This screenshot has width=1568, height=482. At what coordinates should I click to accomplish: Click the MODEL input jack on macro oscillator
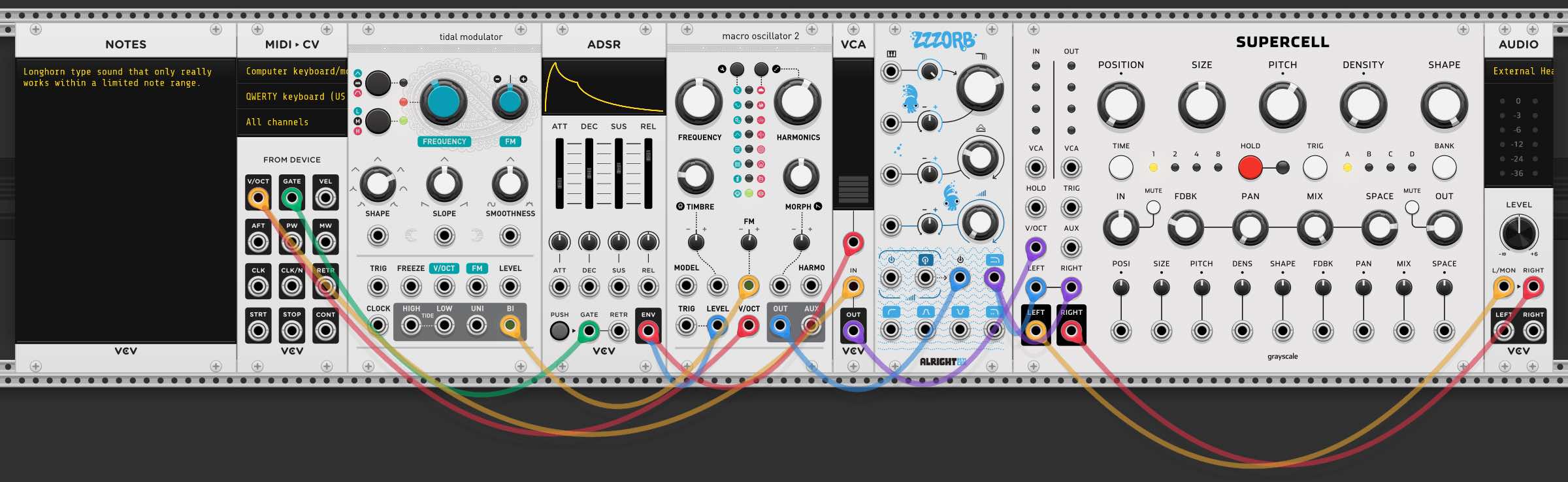(686, 286)
